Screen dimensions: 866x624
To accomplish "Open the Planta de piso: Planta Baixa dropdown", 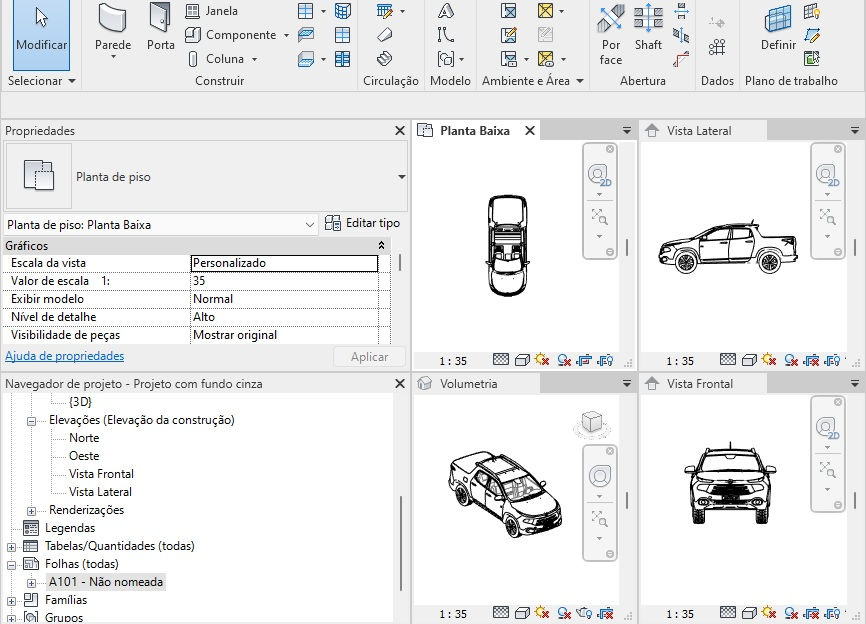I will 309,225.
